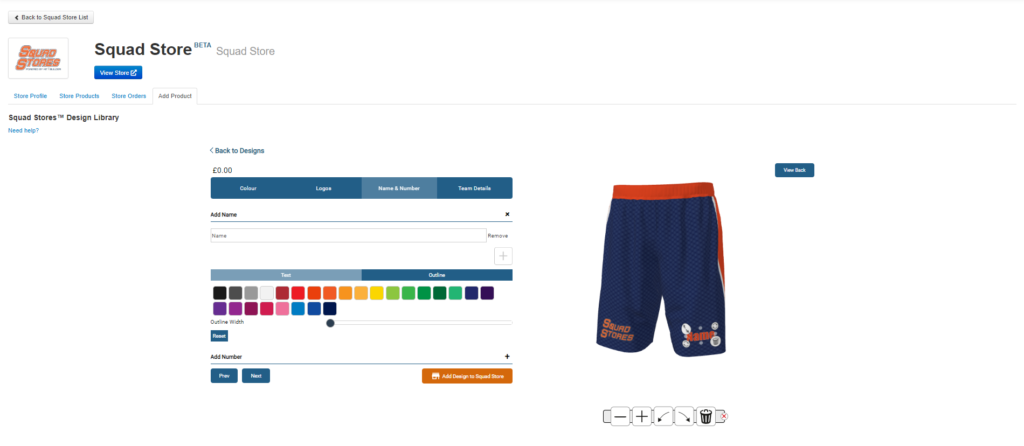Open the Team Details step
Image resolution: width=1024 pixels, height=446 pixels.
click(475, 188)
